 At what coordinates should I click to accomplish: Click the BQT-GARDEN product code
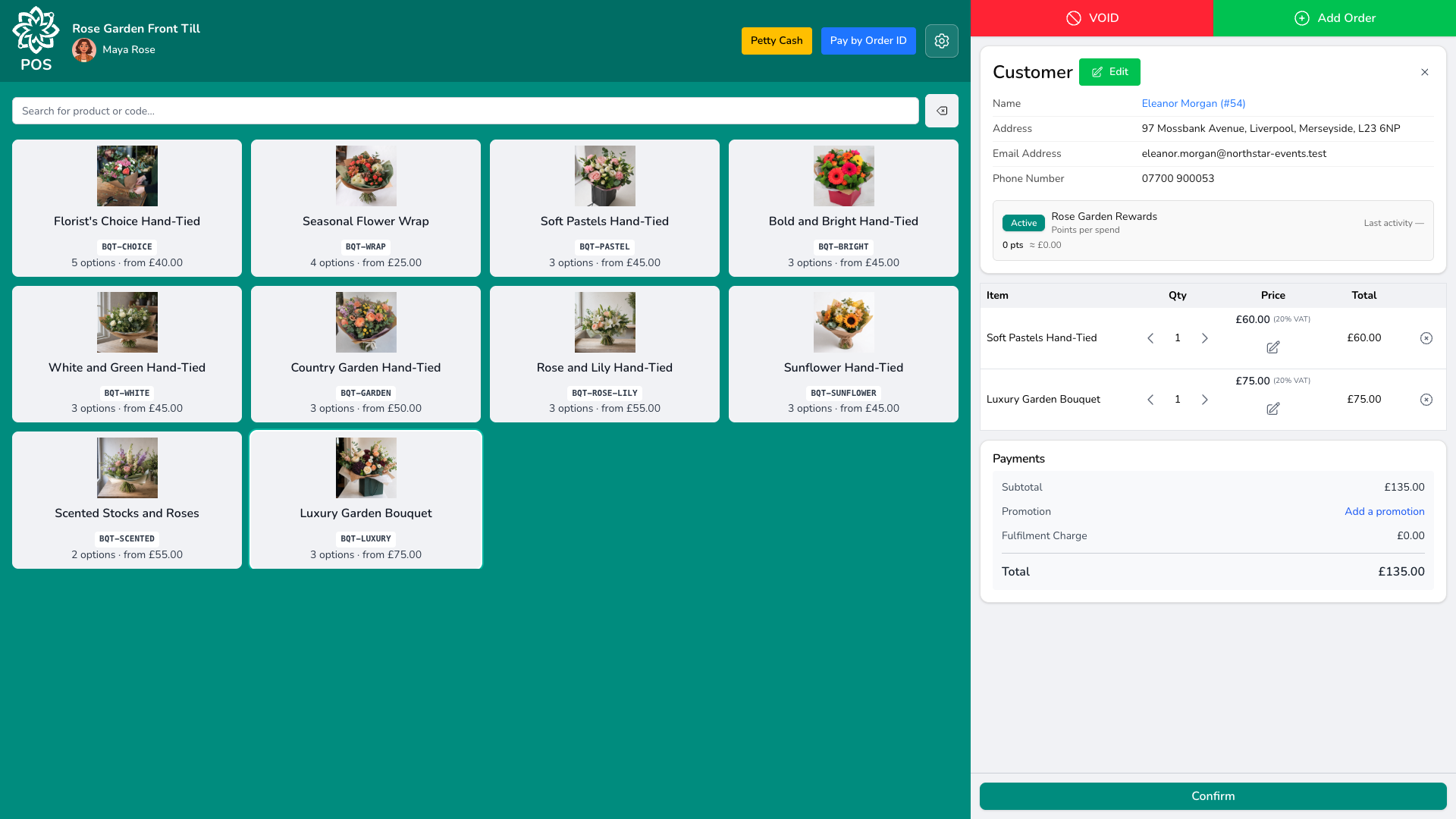366,394
